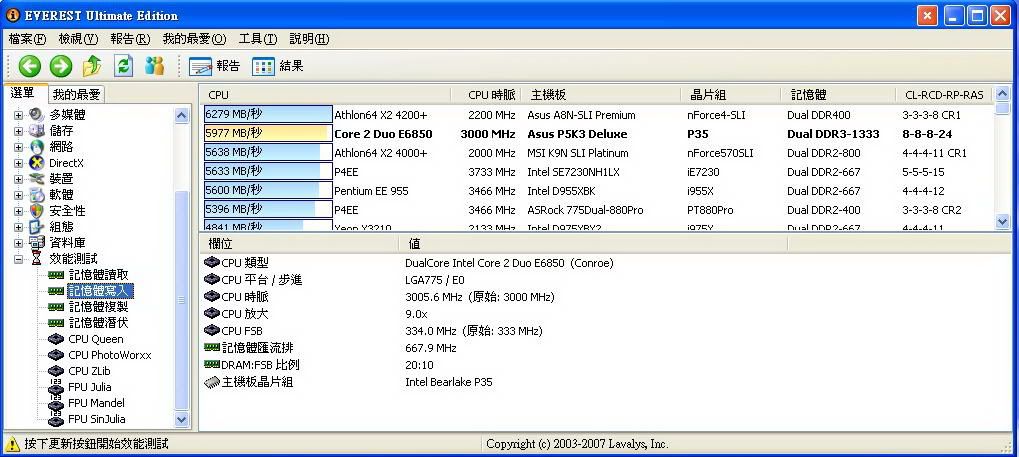Screen dimensions: 1019x457
Task: Open the 結果 results toolbar button
Action: [x=277, y=66]
